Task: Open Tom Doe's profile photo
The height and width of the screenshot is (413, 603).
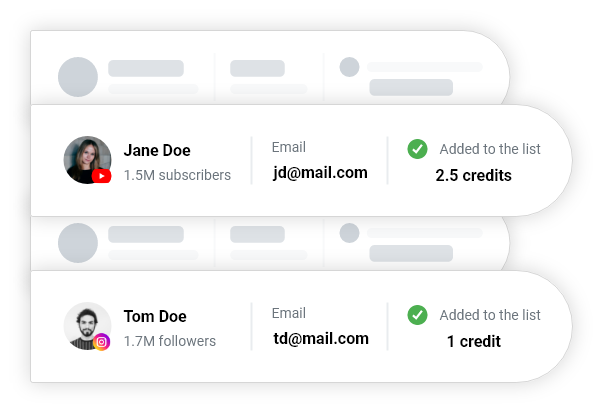Action: 87,326
